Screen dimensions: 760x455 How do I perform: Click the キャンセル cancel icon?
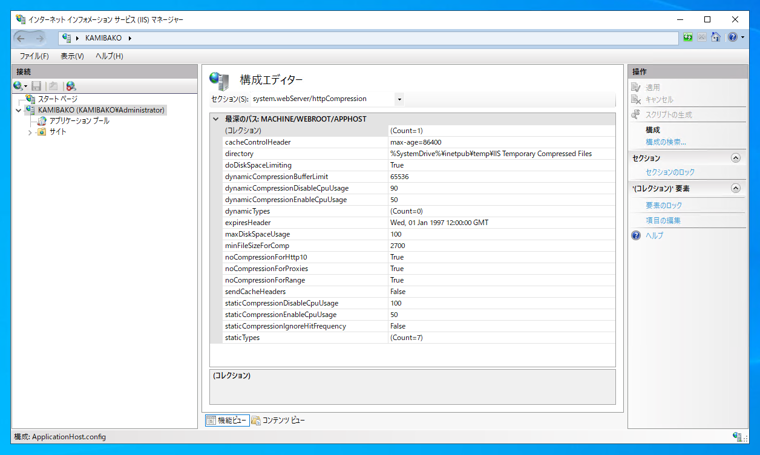[636, 100]
